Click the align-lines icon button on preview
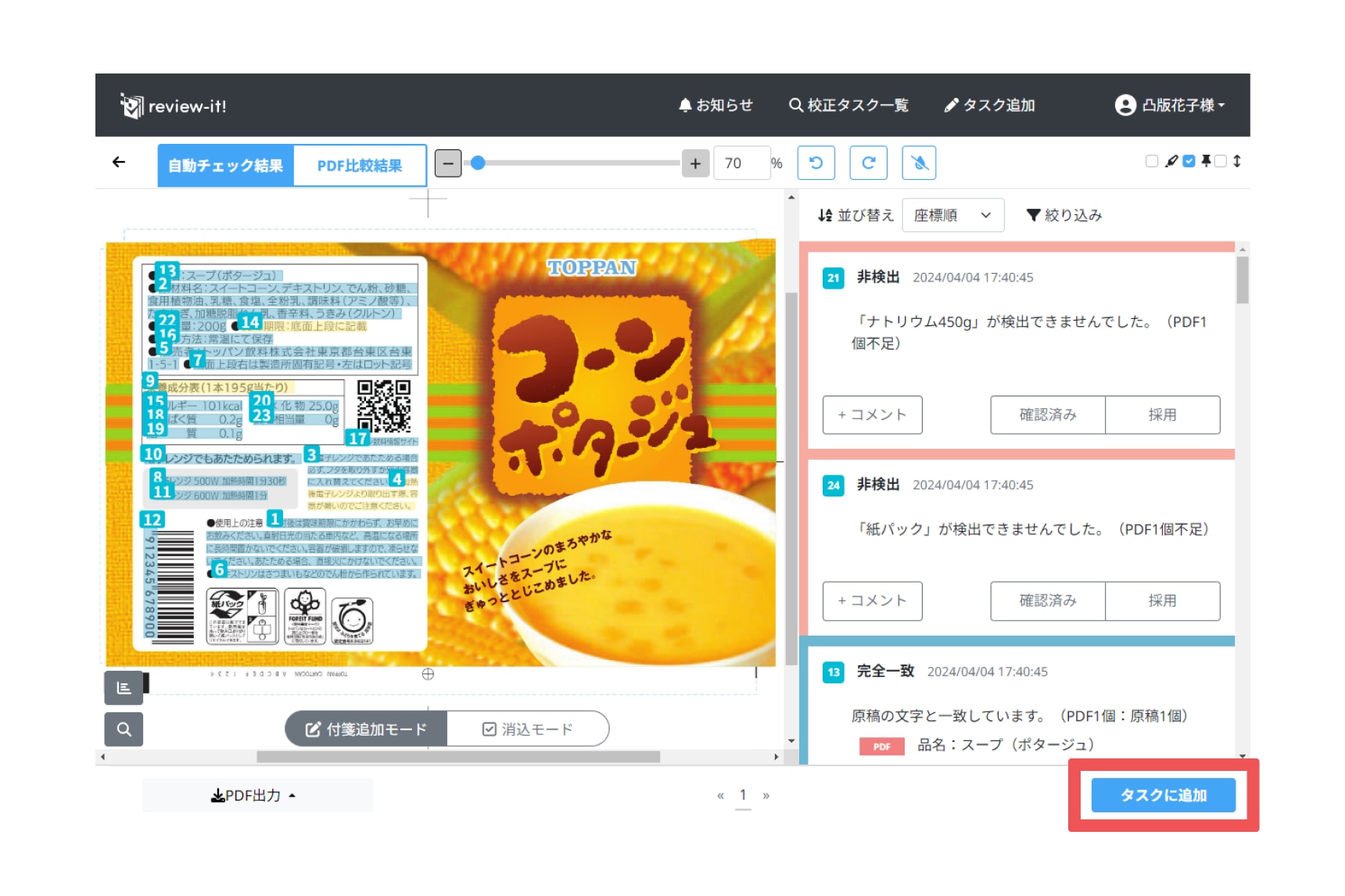 click(124, 688)
